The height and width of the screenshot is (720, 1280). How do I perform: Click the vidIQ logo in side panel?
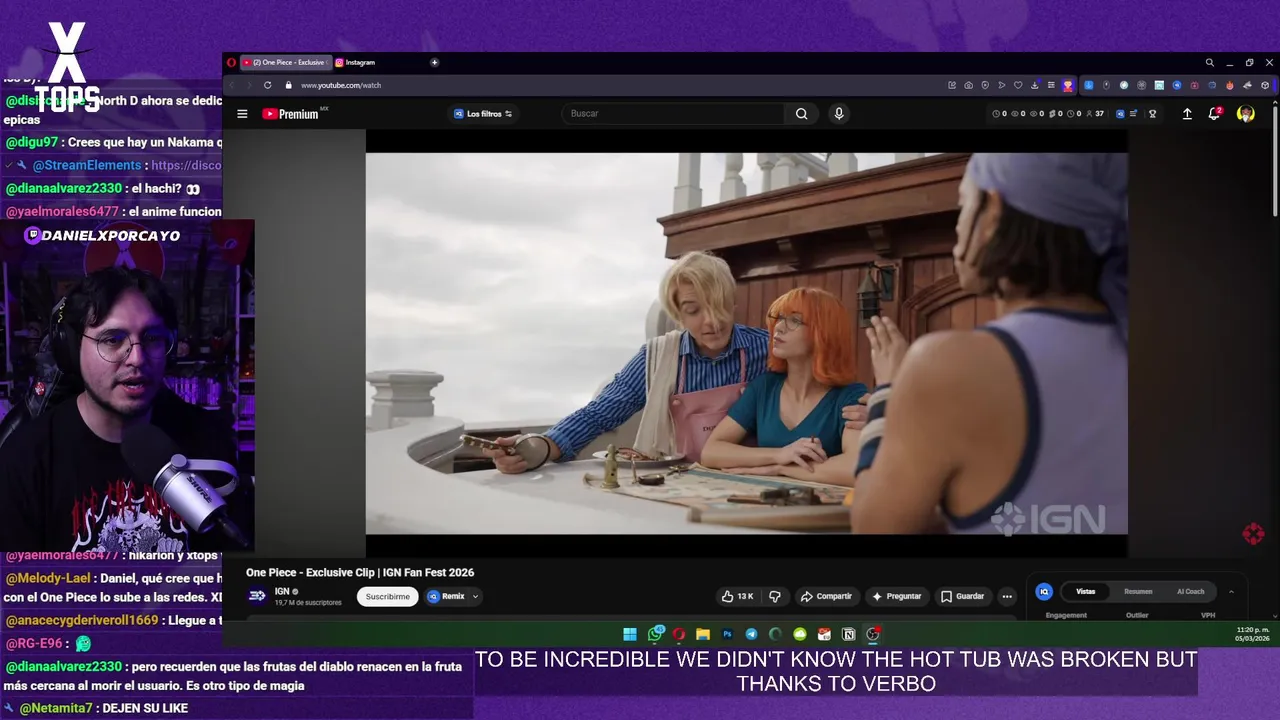(x=1044, y=592)
